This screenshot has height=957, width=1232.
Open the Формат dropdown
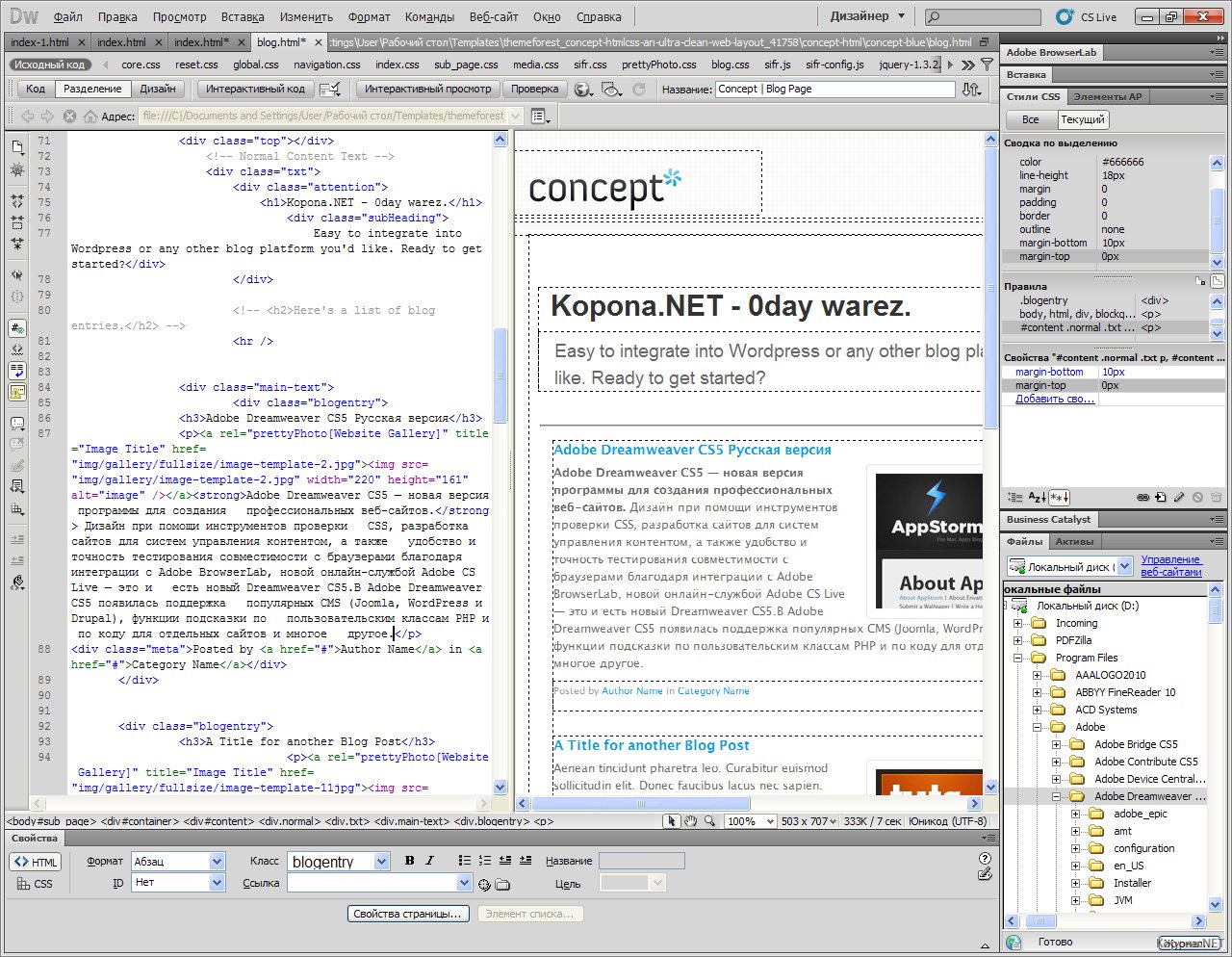pyautogui.click(x=217, y=861)
